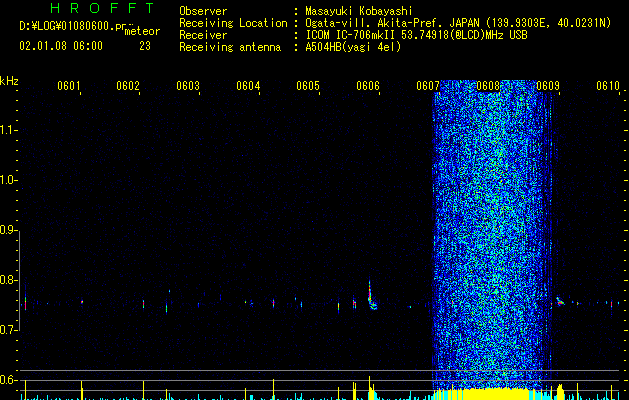Select the A504HB(yagi 4el) antenna text
Image resolution: width=629 pixels, height=400 pixels.
(x=353, y=47)
